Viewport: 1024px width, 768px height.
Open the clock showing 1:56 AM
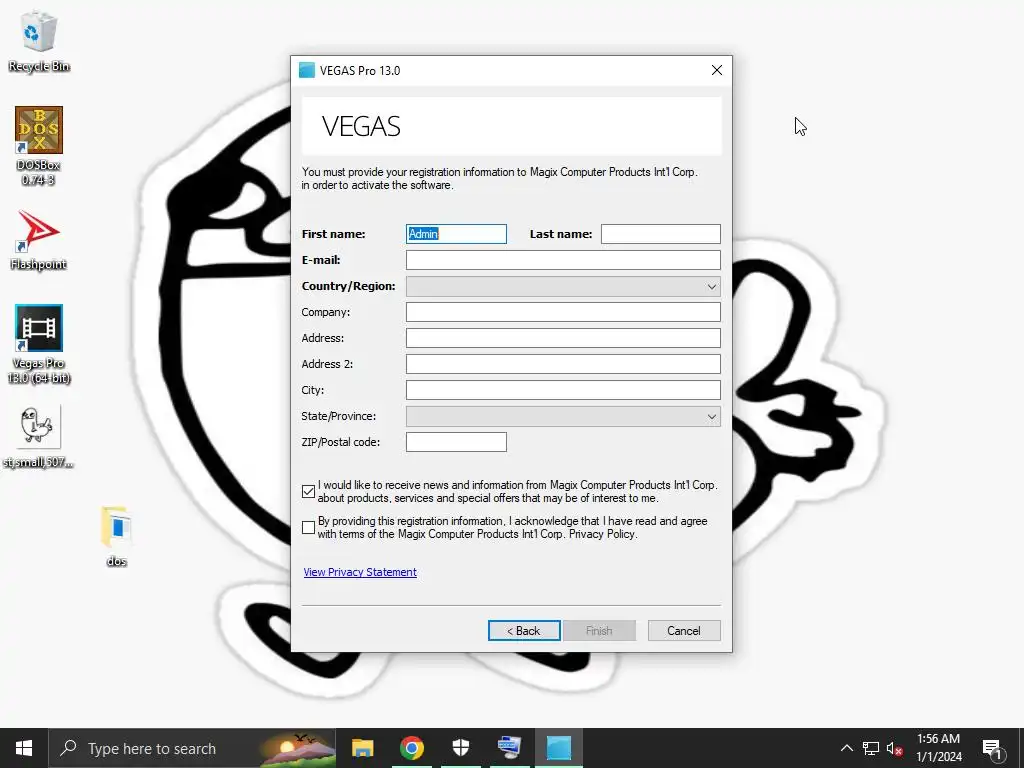938,748
